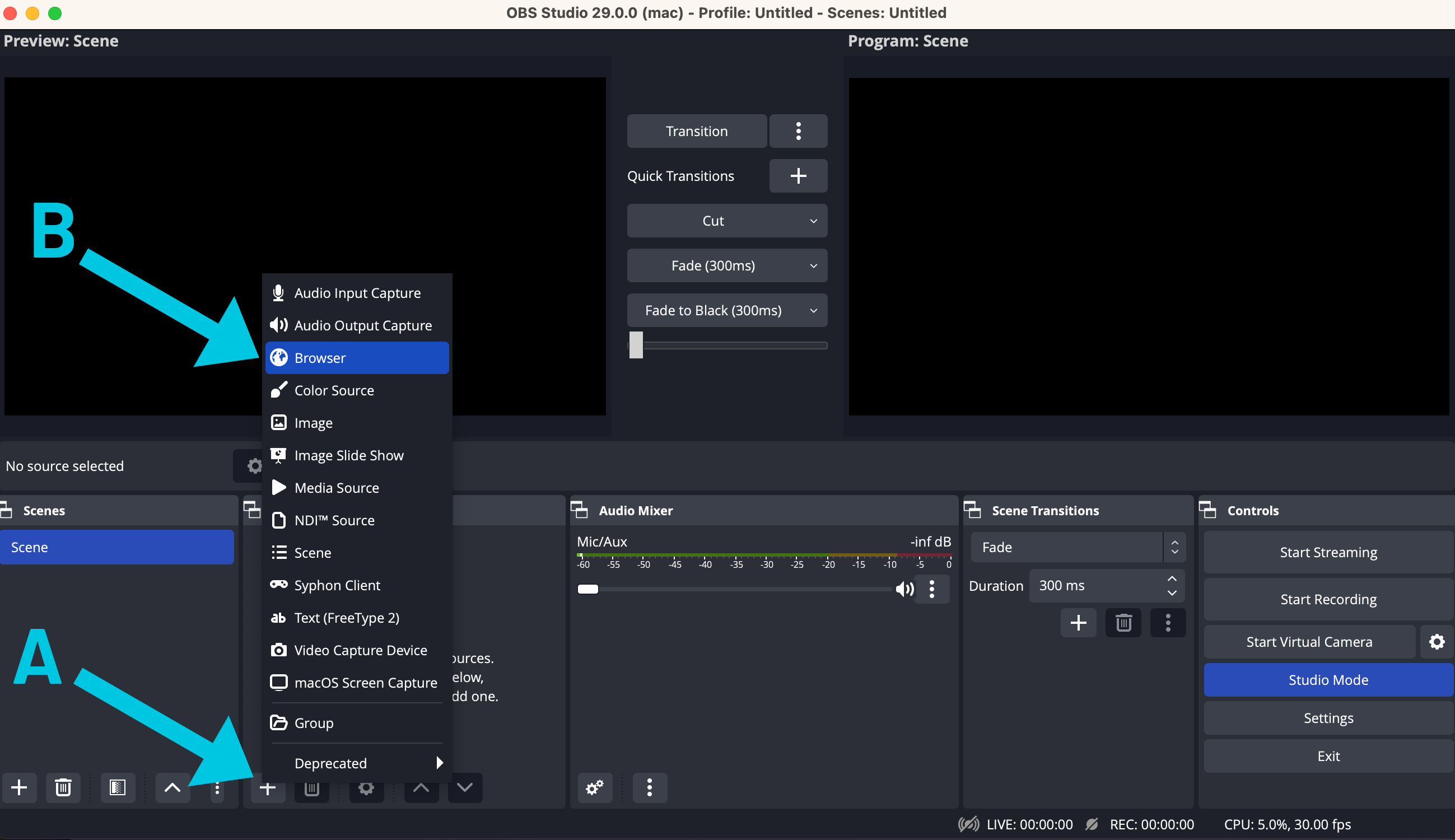
Task: Select Image source menu item
Action: pyautogui.click(x=357, y=423)
